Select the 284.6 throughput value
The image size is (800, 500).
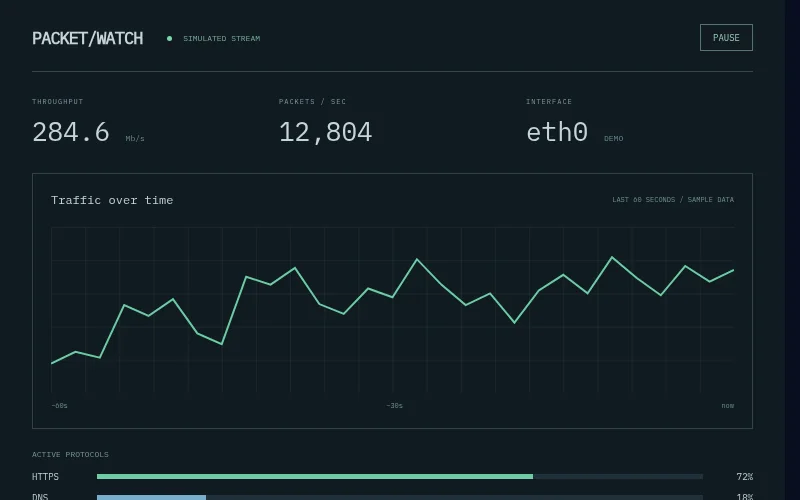coord(71,132)
